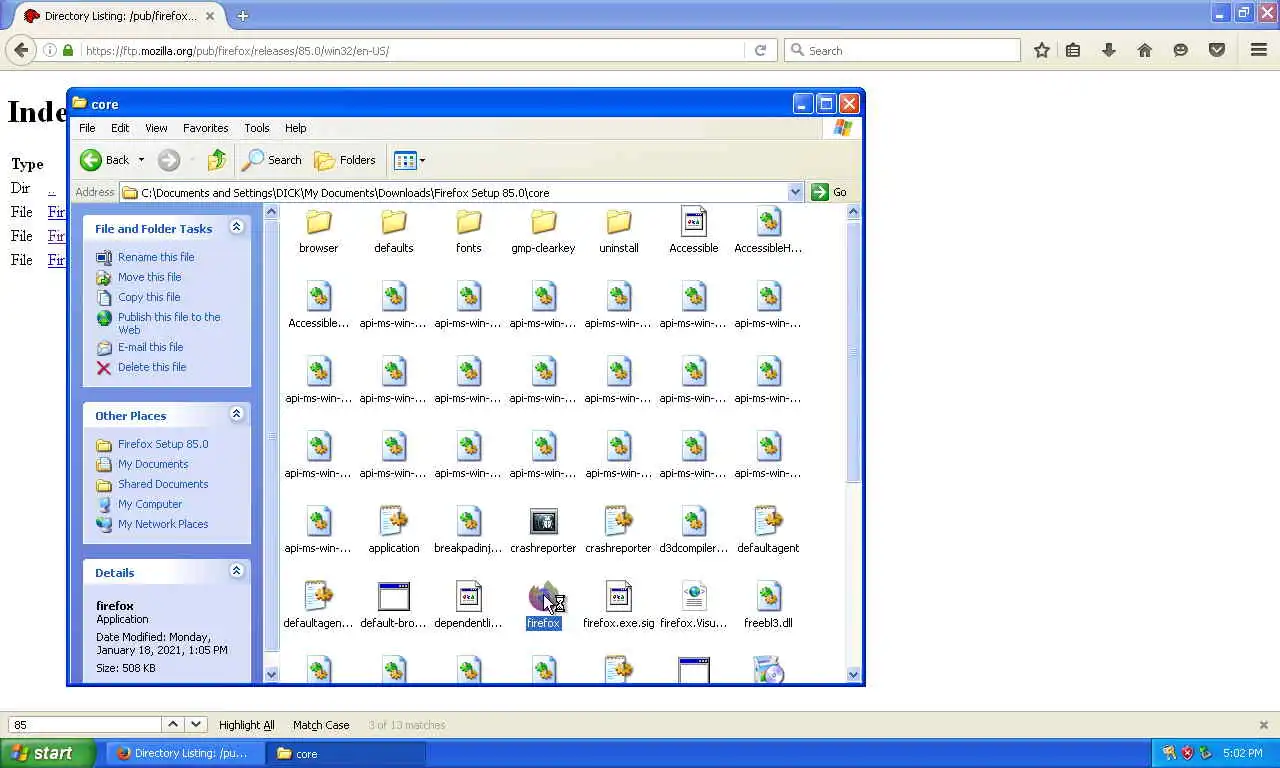
Task: Select the firefox application icon
Action: coord(543,596)
